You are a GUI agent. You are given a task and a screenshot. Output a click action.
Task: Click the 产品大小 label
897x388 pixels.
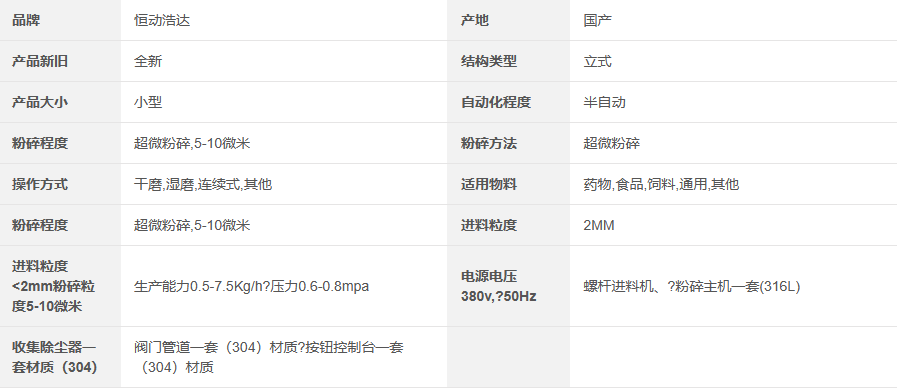[x=40, y=102]
